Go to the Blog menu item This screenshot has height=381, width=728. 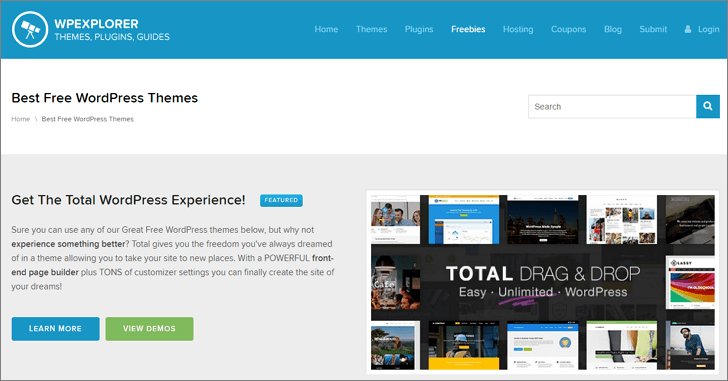pos(612,29)
